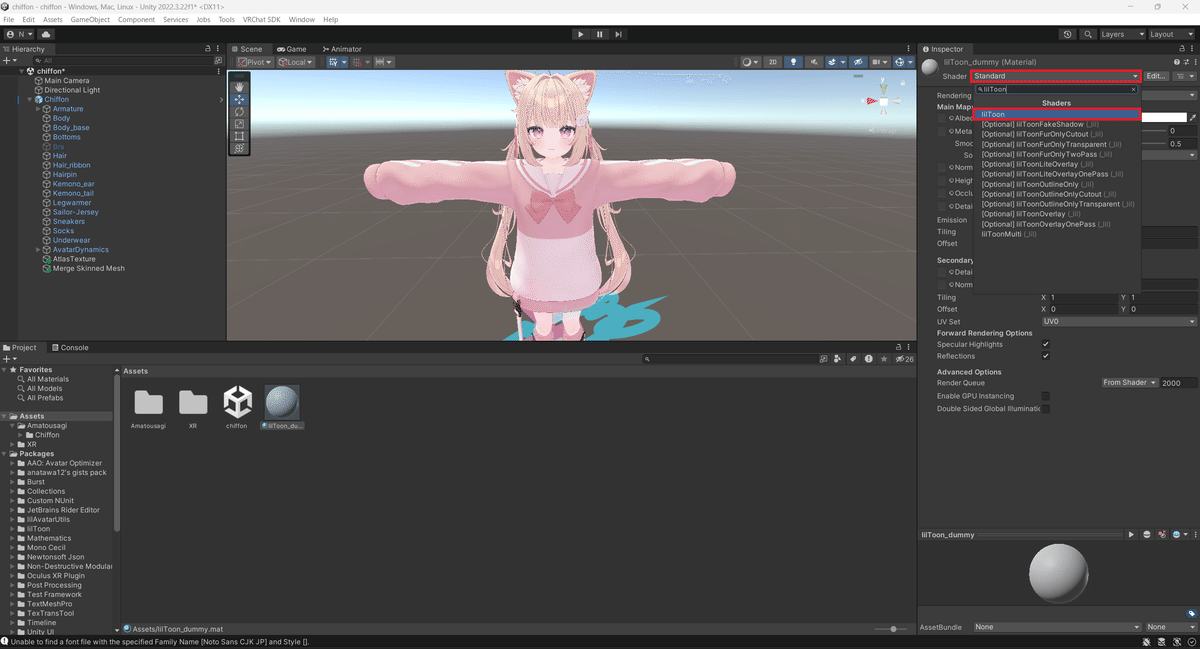
Task: Click the Albedo white color swatch
Action: point(1164,118)
